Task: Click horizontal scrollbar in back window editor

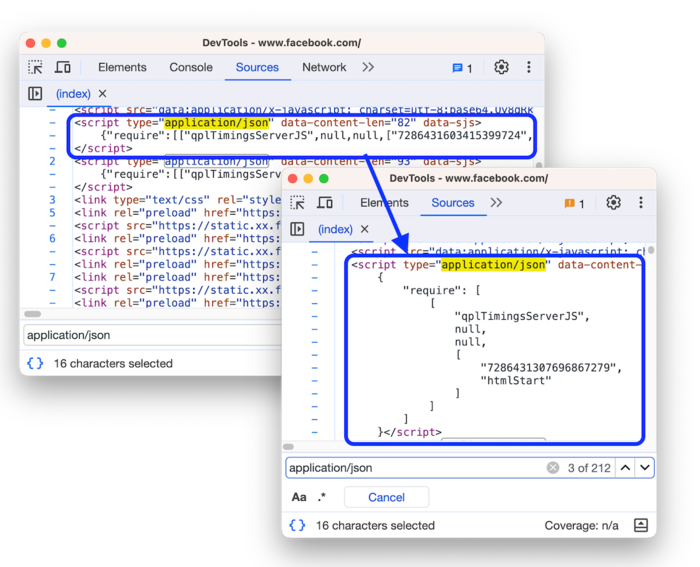Action: [x=33, y=314]
